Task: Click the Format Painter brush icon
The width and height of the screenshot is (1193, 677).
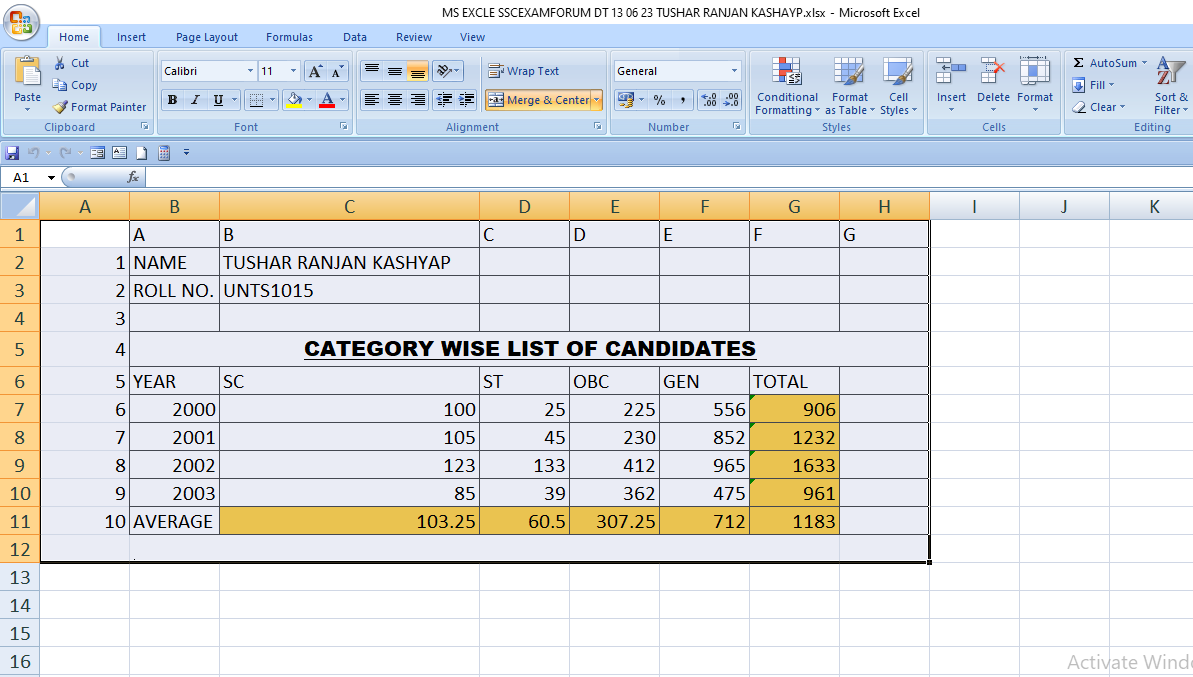Action: (x=61, y=107)
